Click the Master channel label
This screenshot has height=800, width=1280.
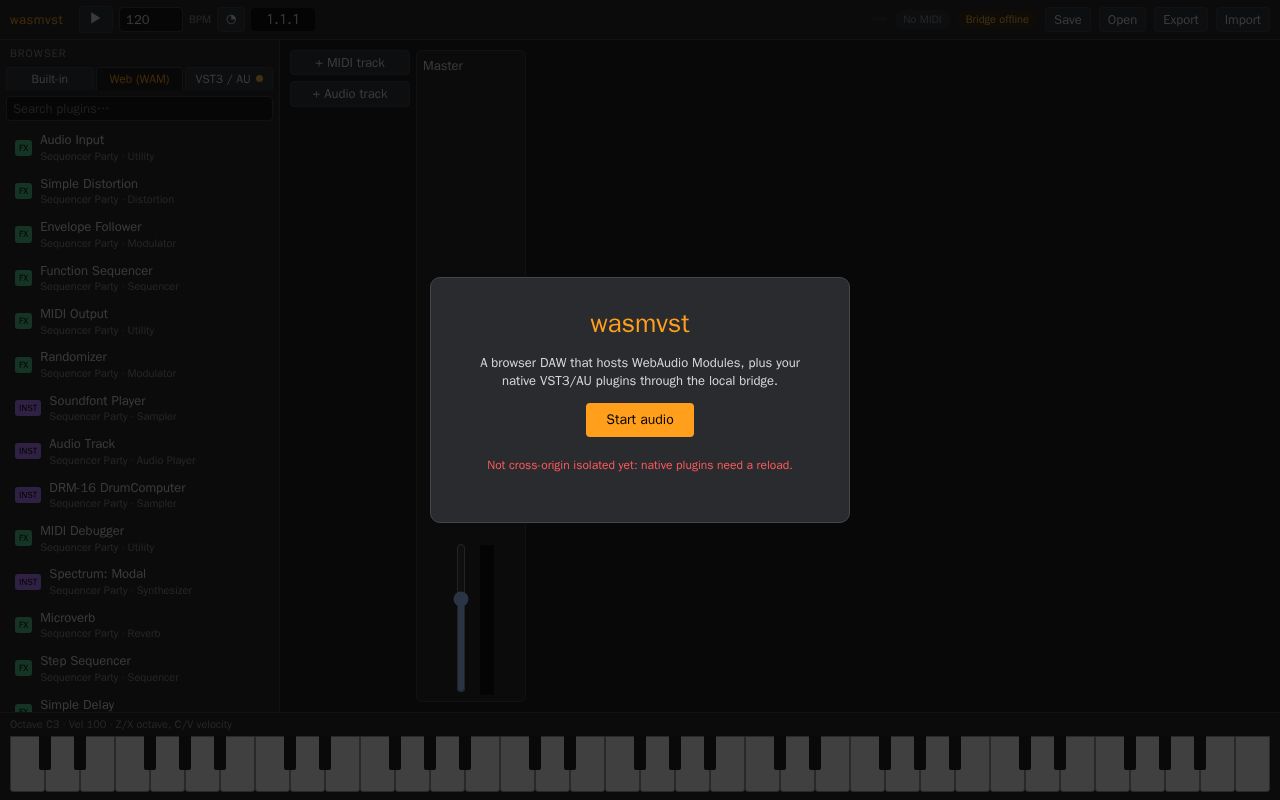click(443, 66)
